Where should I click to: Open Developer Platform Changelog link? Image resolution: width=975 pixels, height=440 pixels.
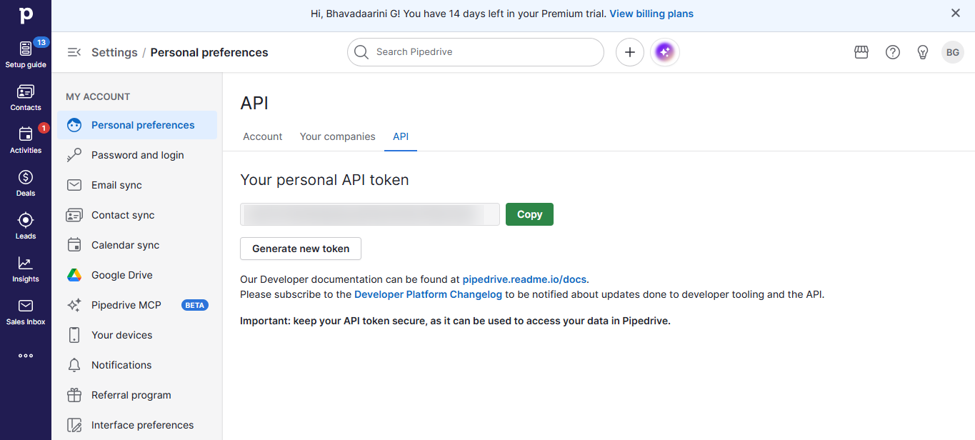[x=428, y=295]
